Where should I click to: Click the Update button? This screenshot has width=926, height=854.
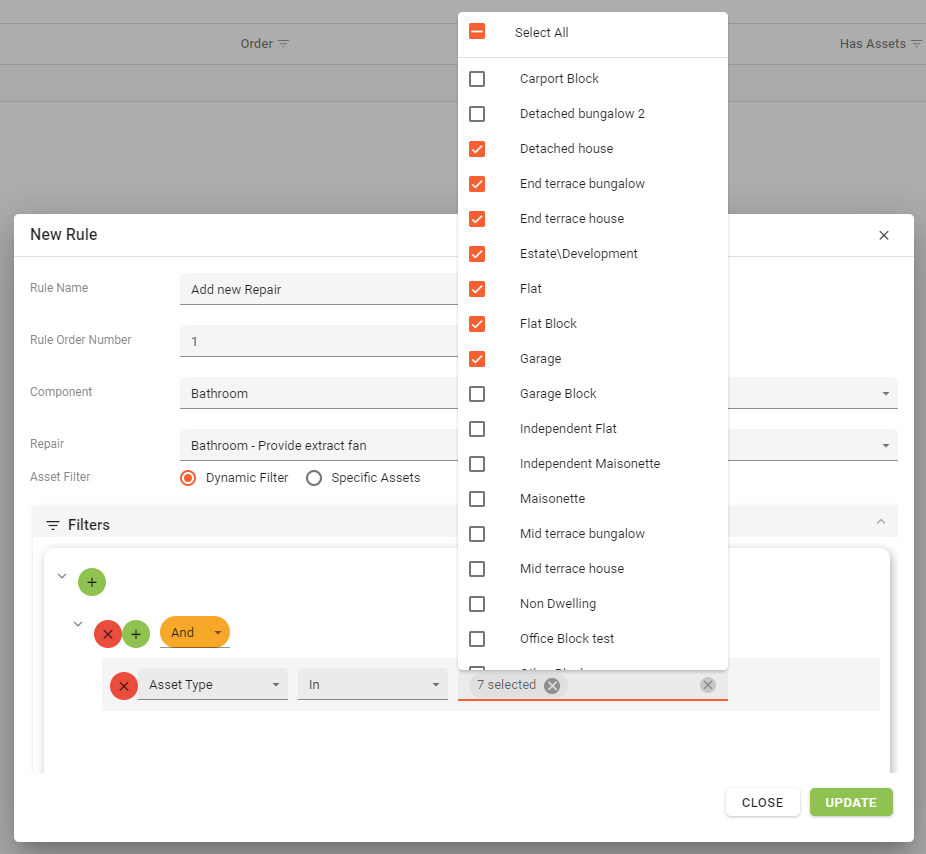click(850, 802)
